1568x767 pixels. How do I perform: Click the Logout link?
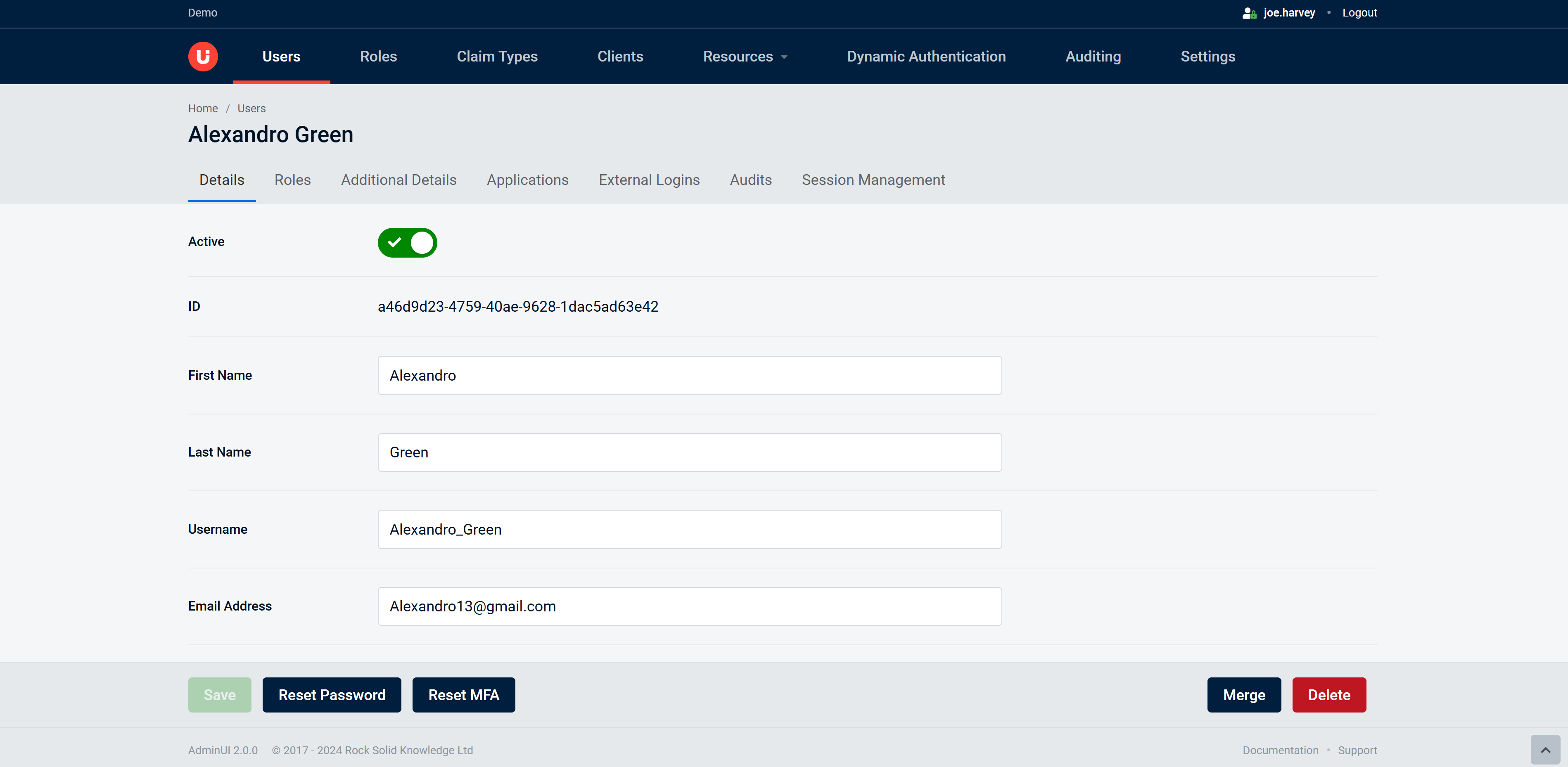click(x=1359, y=13)
